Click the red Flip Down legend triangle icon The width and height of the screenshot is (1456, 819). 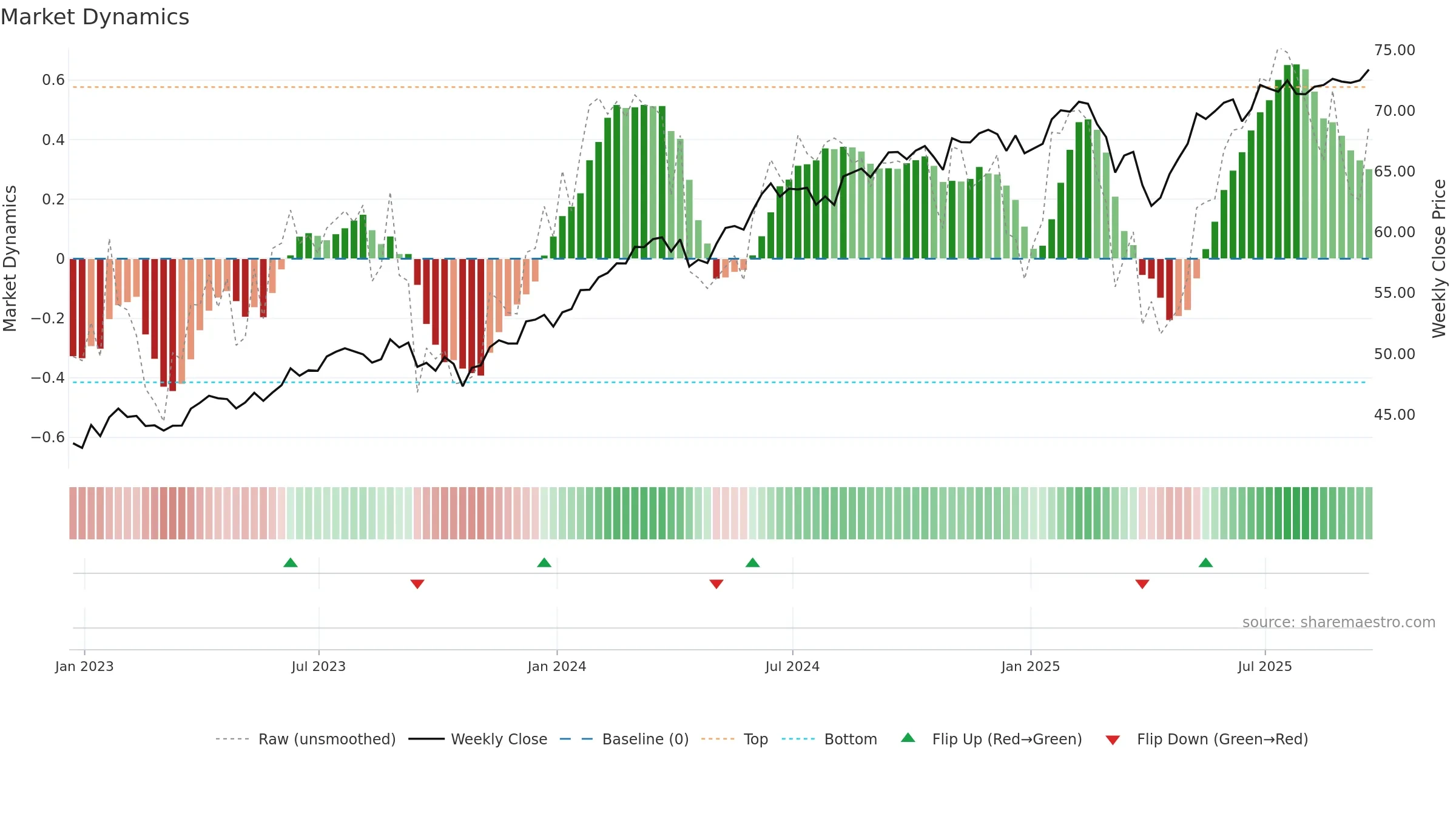(1113, 740)
